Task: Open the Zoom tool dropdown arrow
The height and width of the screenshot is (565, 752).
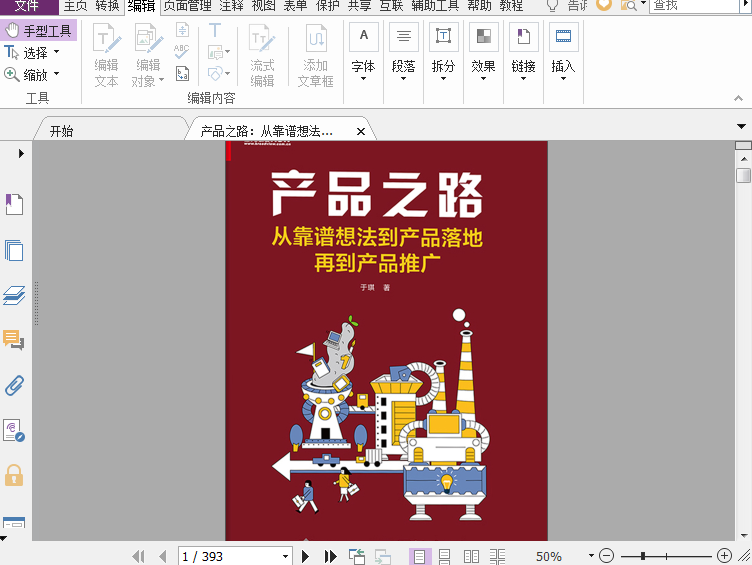Action: (57, 74)
